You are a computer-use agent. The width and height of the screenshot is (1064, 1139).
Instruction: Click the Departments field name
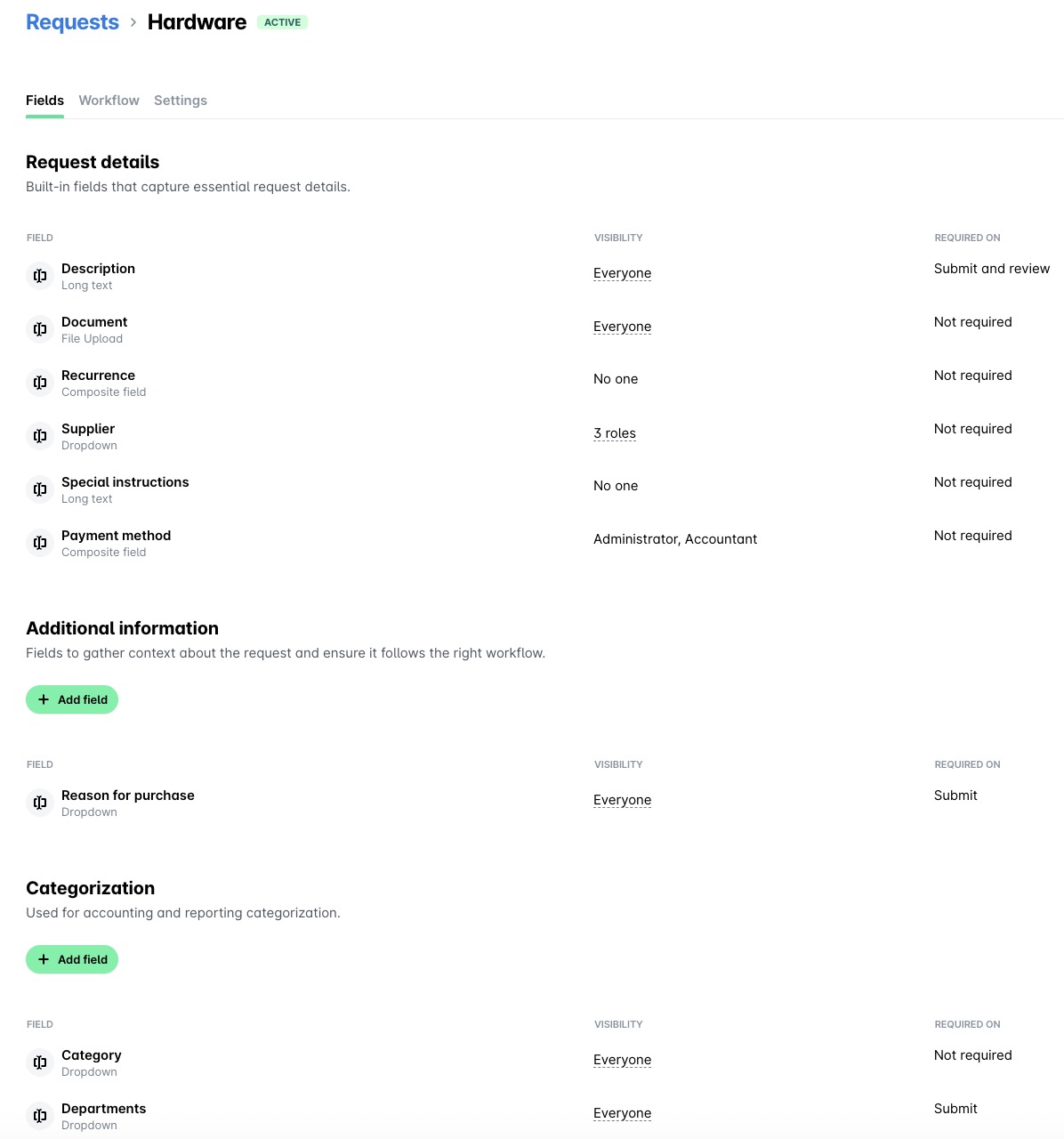pyautogui.click(x=103, y=1109)
